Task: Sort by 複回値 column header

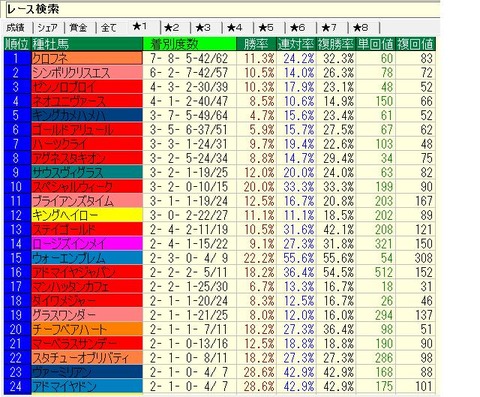Action: (415, 44)
